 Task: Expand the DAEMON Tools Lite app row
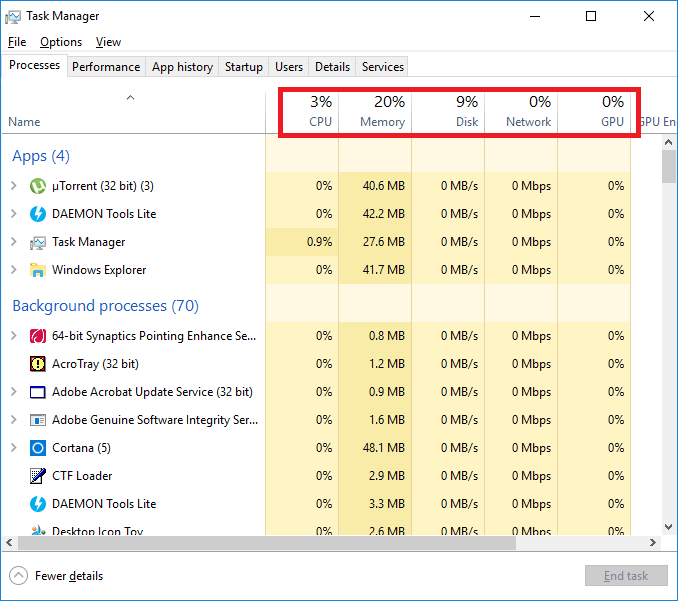click(13, 214)
